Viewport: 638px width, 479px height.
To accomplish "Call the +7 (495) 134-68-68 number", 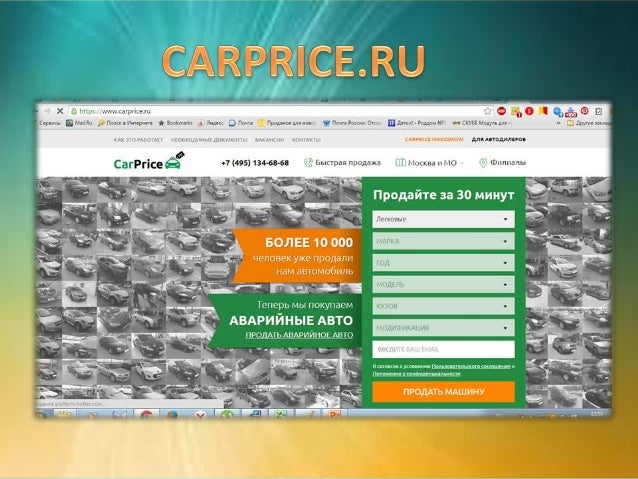I will point(255,163).
